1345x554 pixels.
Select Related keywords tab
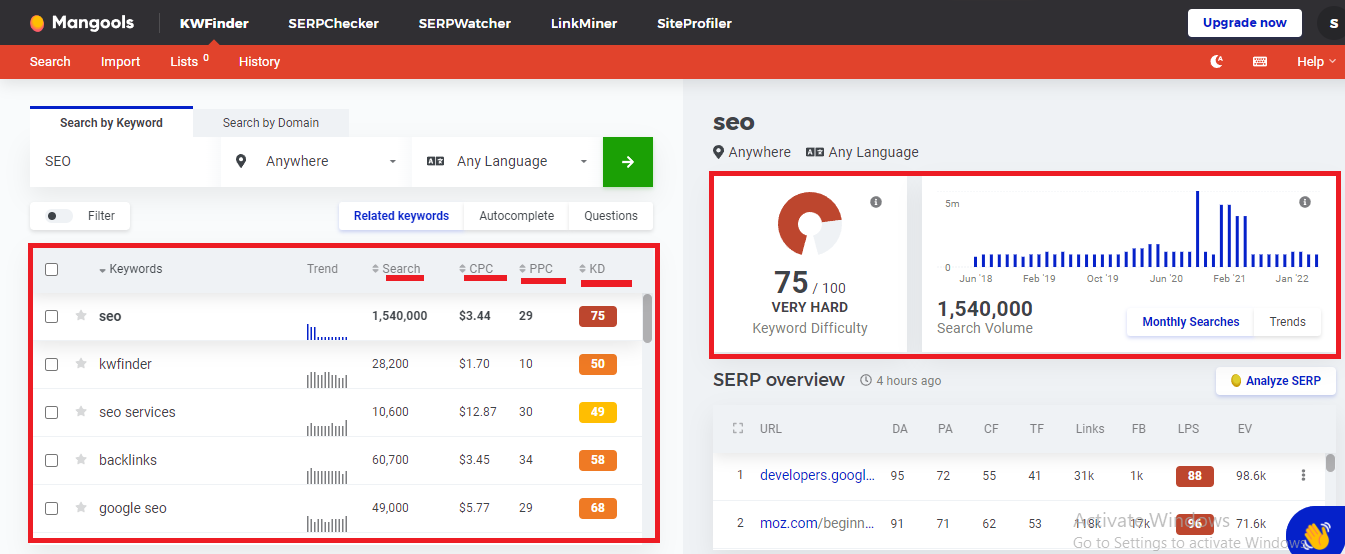pos(401,216)
